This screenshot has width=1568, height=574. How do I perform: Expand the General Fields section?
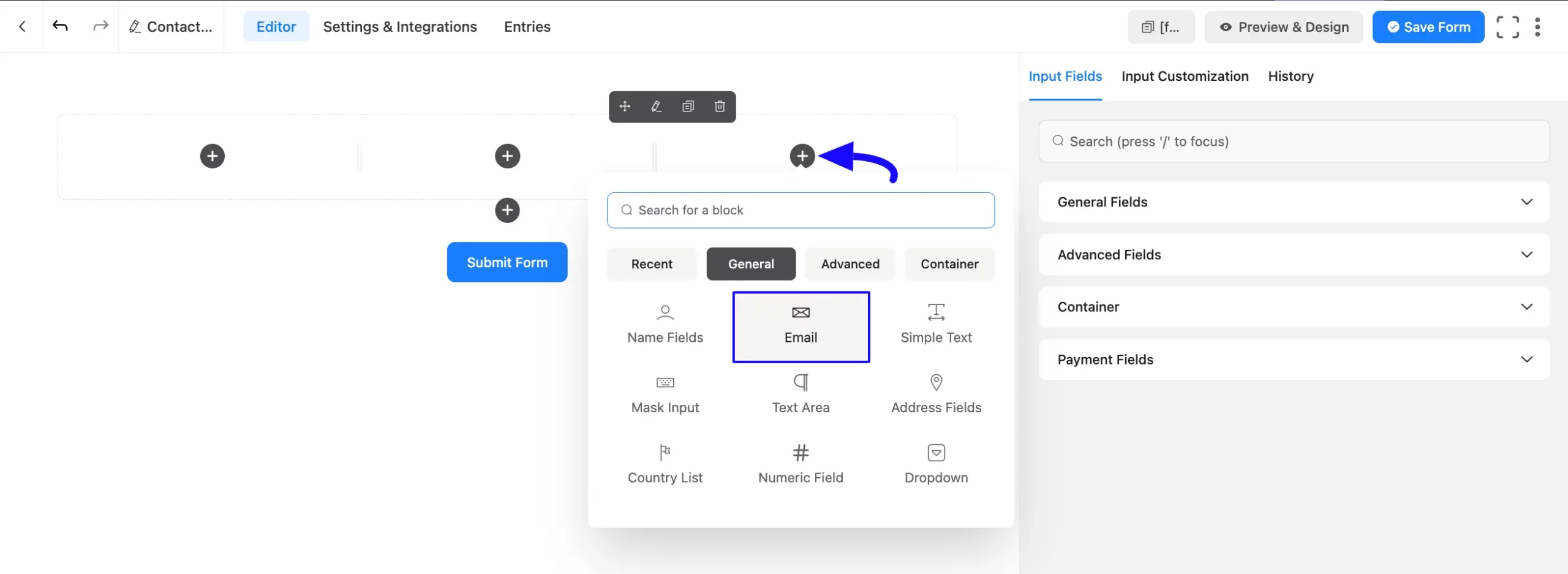pos(1294,202)
